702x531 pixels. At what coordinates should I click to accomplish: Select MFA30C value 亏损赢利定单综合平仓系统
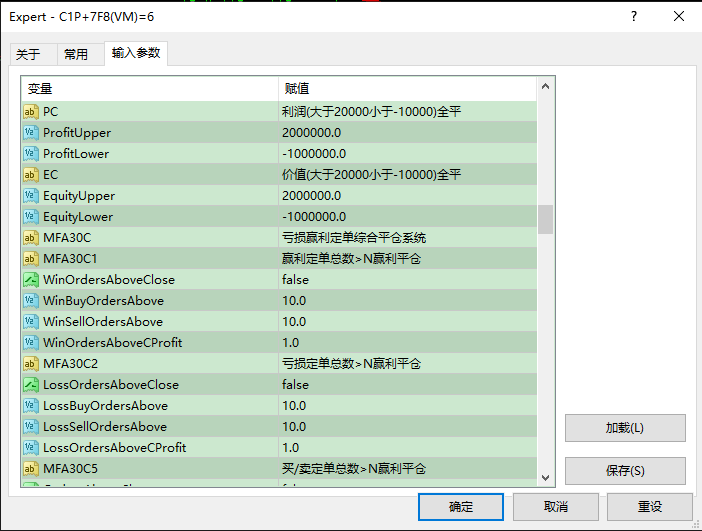[x=354, y=238]
